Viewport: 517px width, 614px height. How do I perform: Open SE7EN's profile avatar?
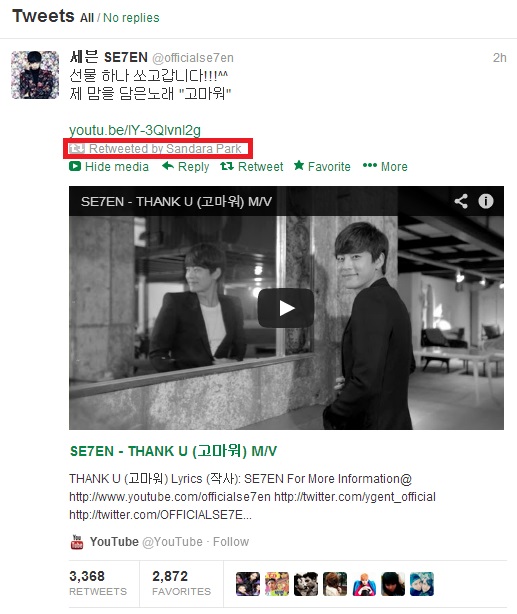click(35, 75)
